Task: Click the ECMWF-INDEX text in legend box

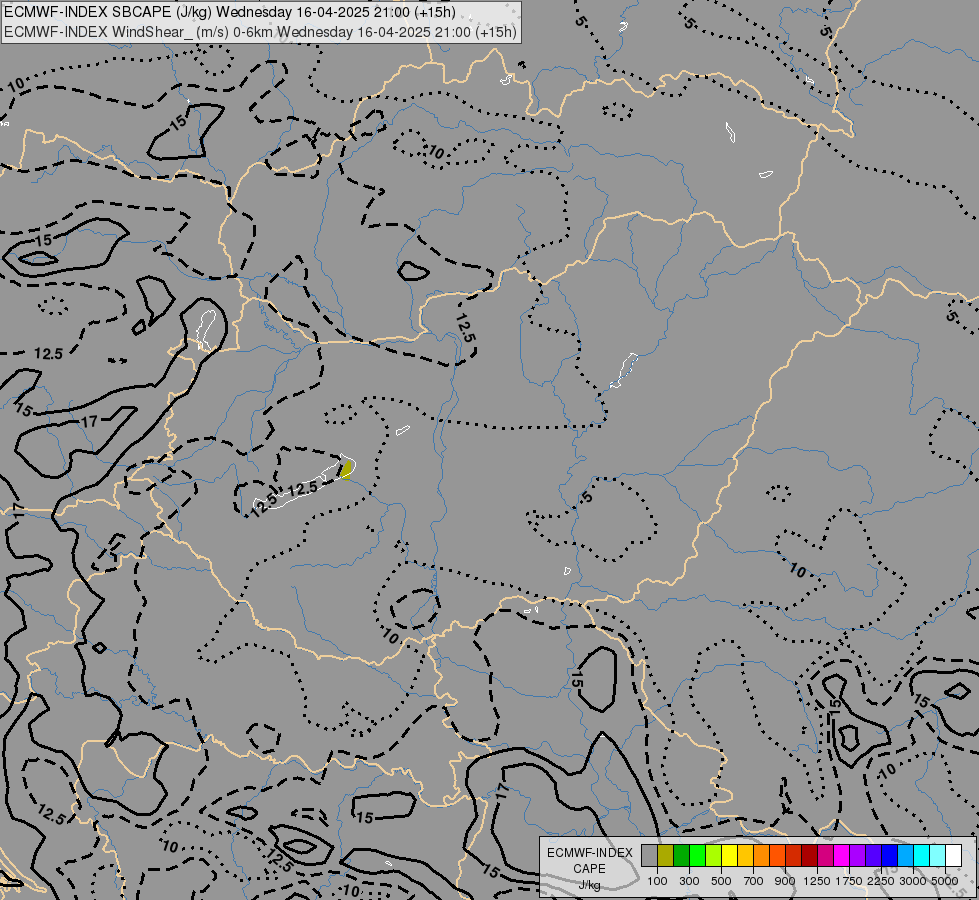Action: [x=590, y=853]
